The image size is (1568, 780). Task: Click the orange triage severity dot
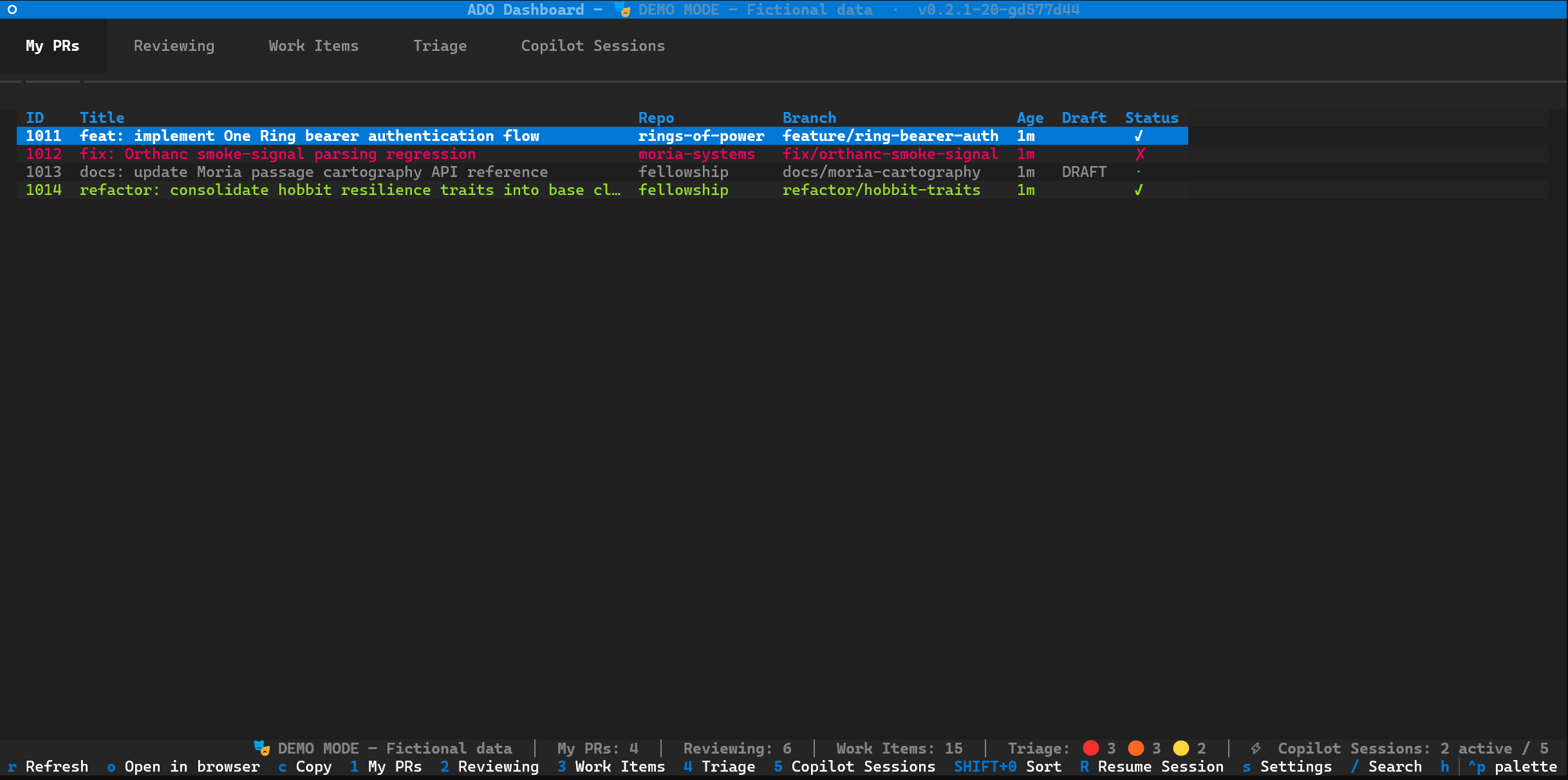(x=1136, y=748)
